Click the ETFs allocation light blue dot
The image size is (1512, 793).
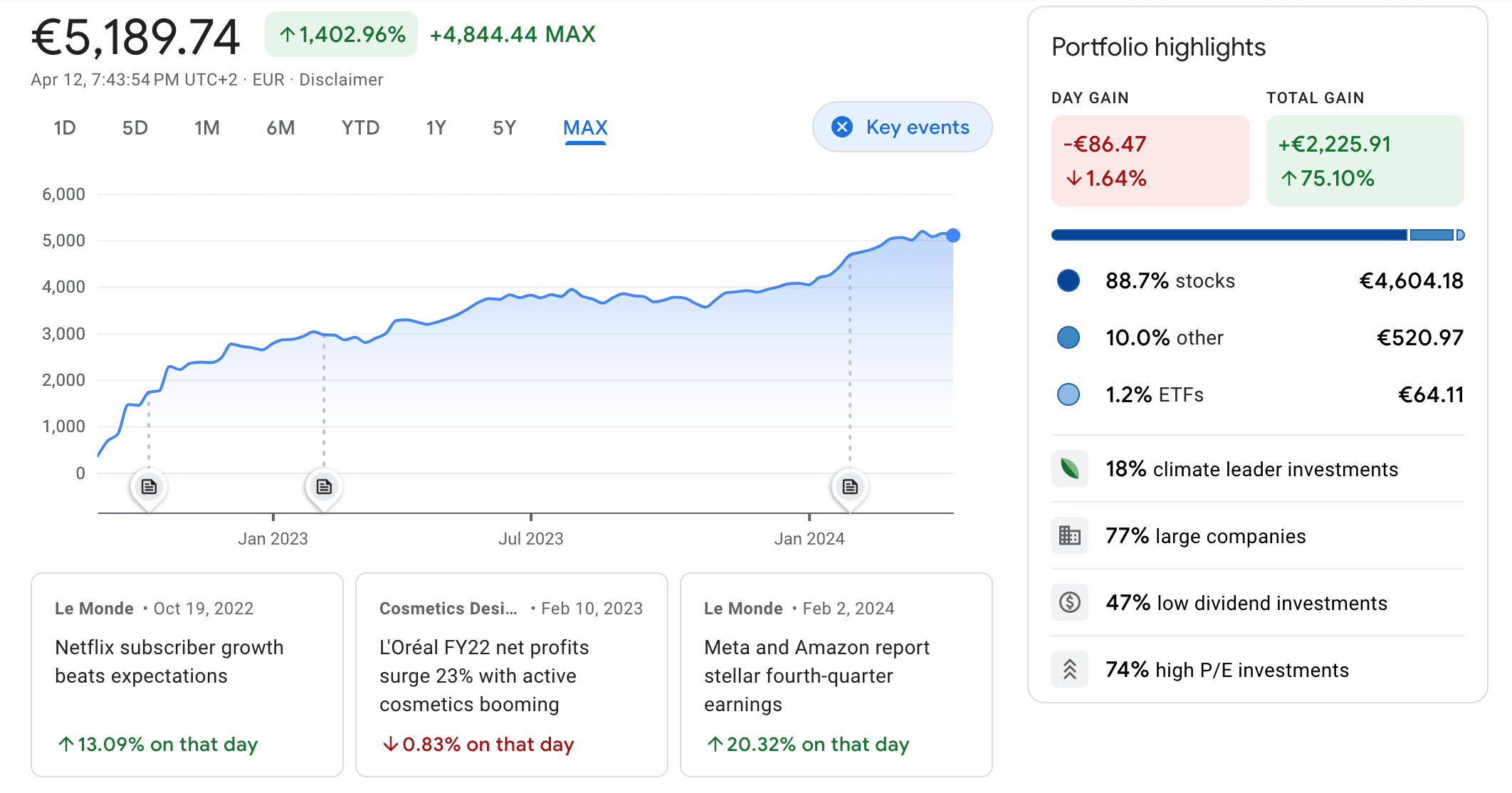click(1068, 394)
